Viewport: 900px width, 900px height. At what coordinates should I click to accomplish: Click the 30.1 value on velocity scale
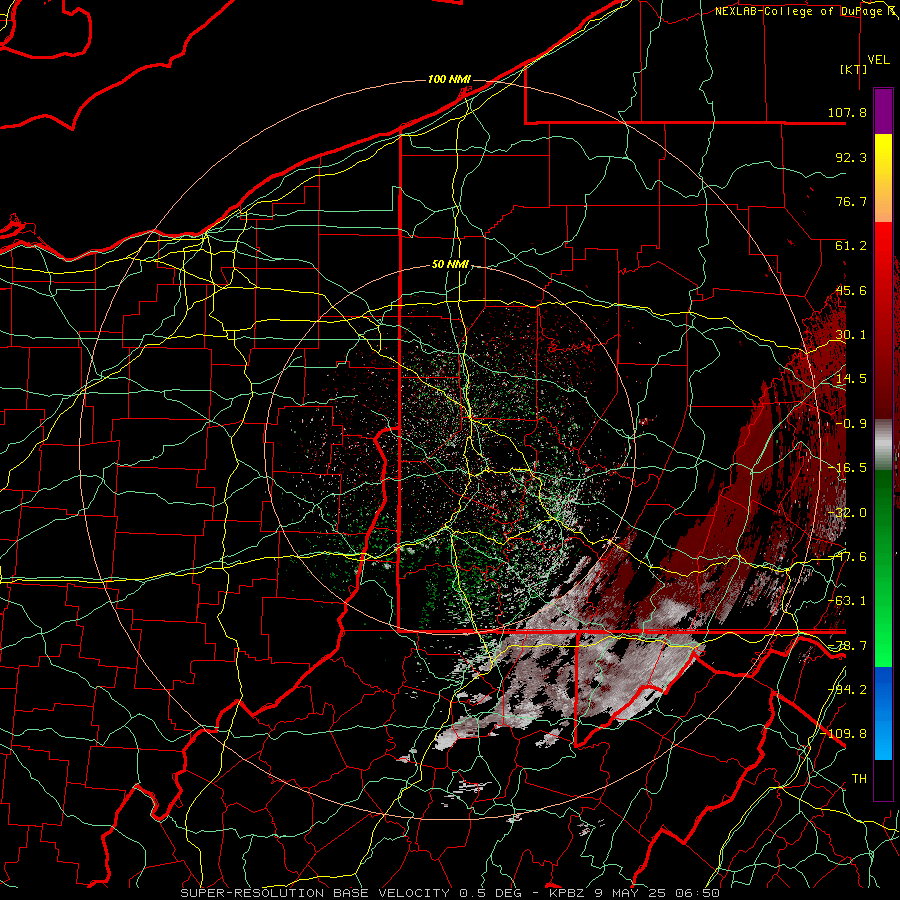pyautogui.click(x=851, y=335)
